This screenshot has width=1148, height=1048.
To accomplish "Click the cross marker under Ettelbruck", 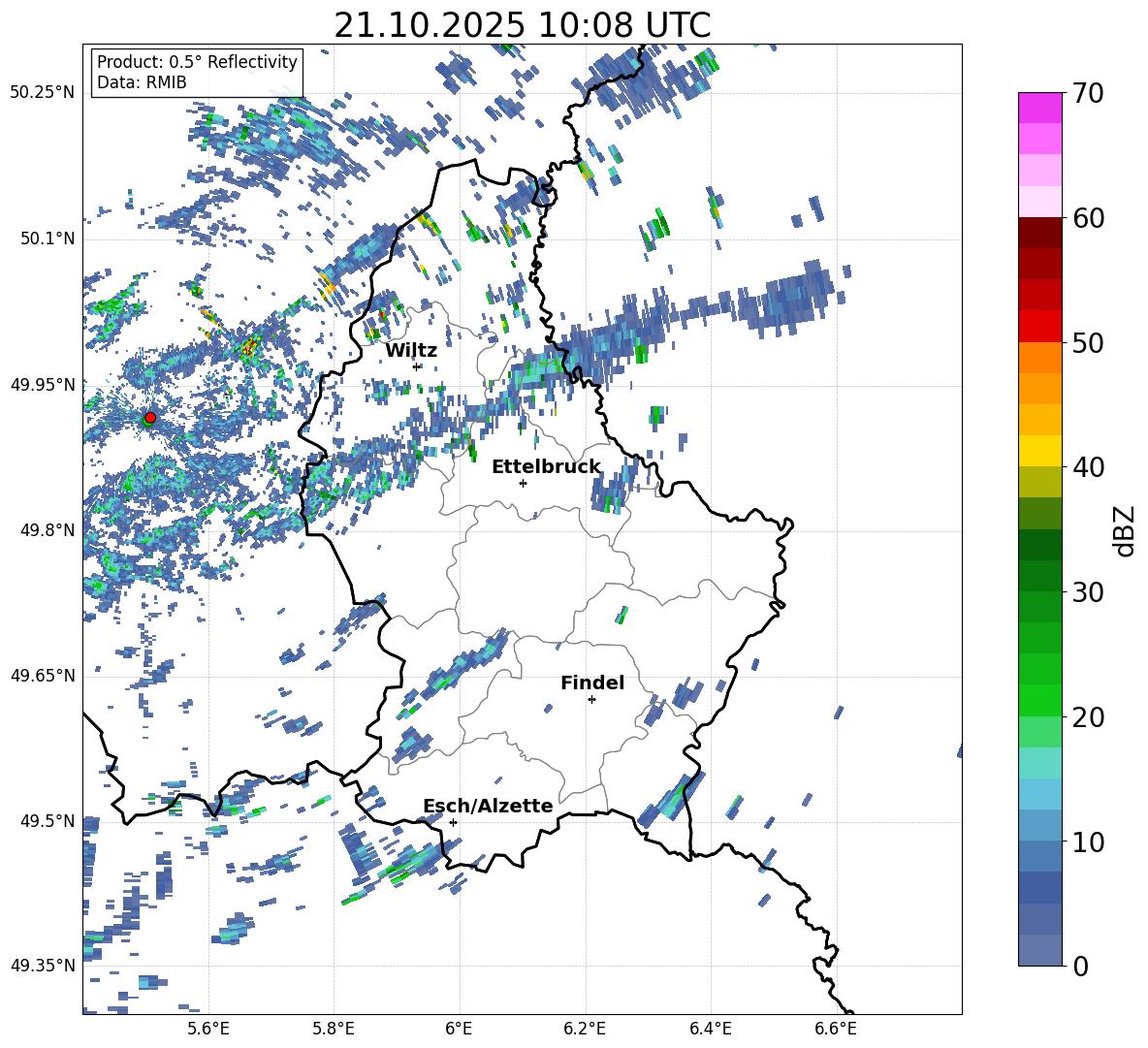I will coord(523,483).
